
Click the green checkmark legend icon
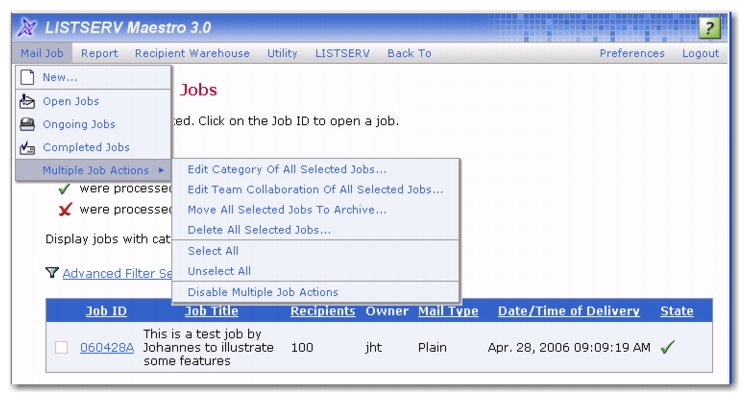(64, 189)
